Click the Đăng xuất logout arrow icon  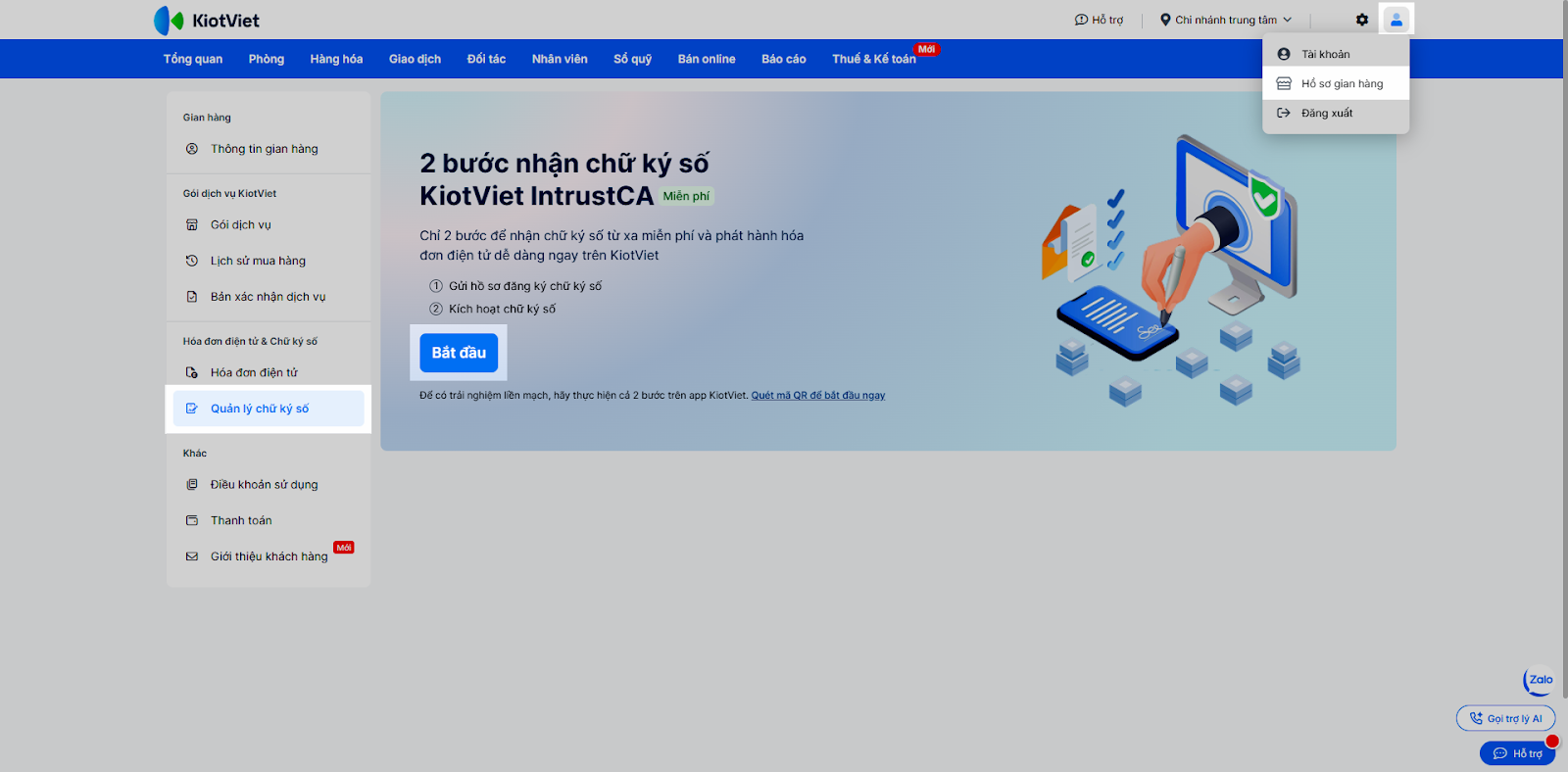pyautogui.click(x=1284, y=114)
